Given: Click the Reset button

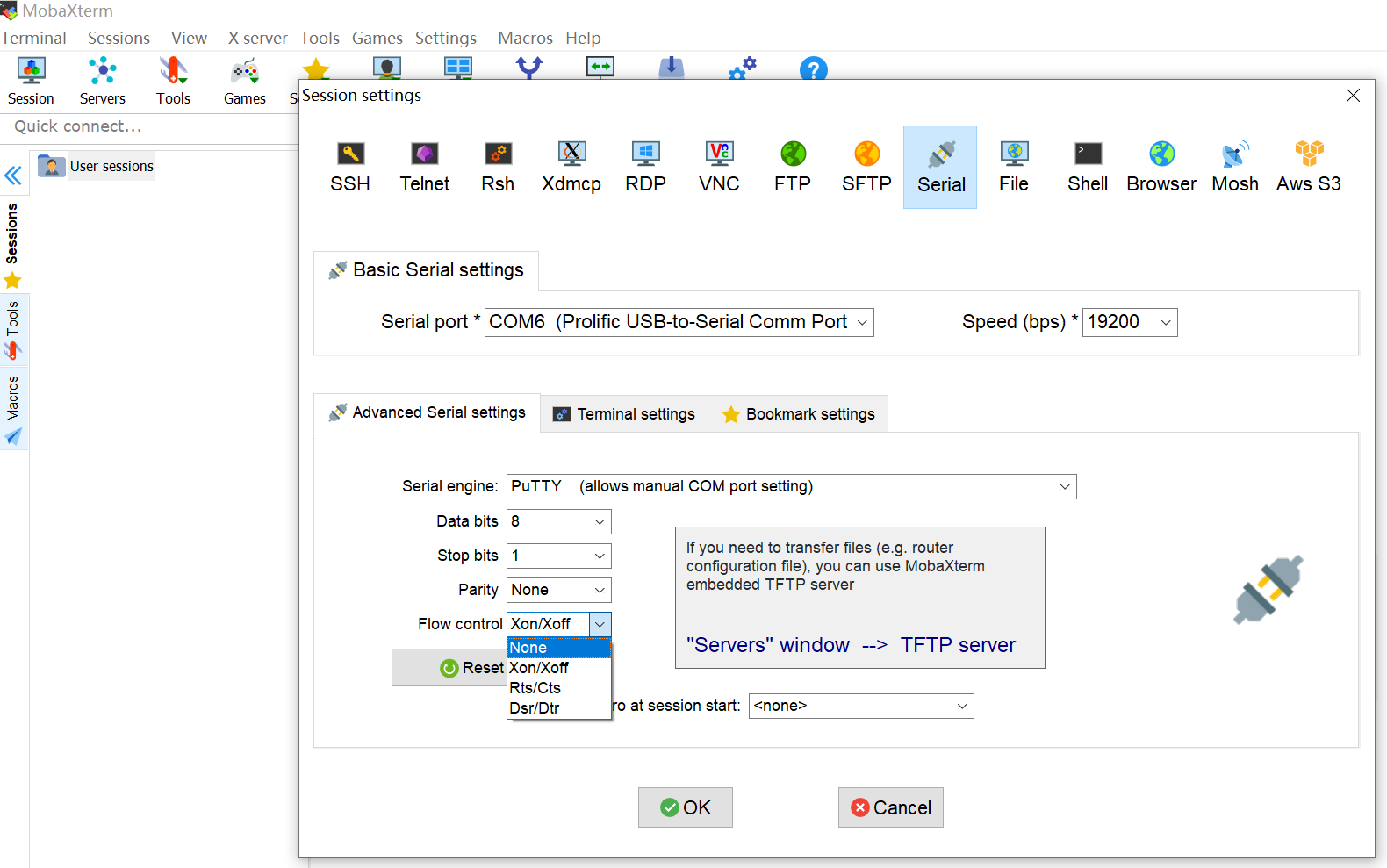Looking at the screenshot, I should (449, 668).
